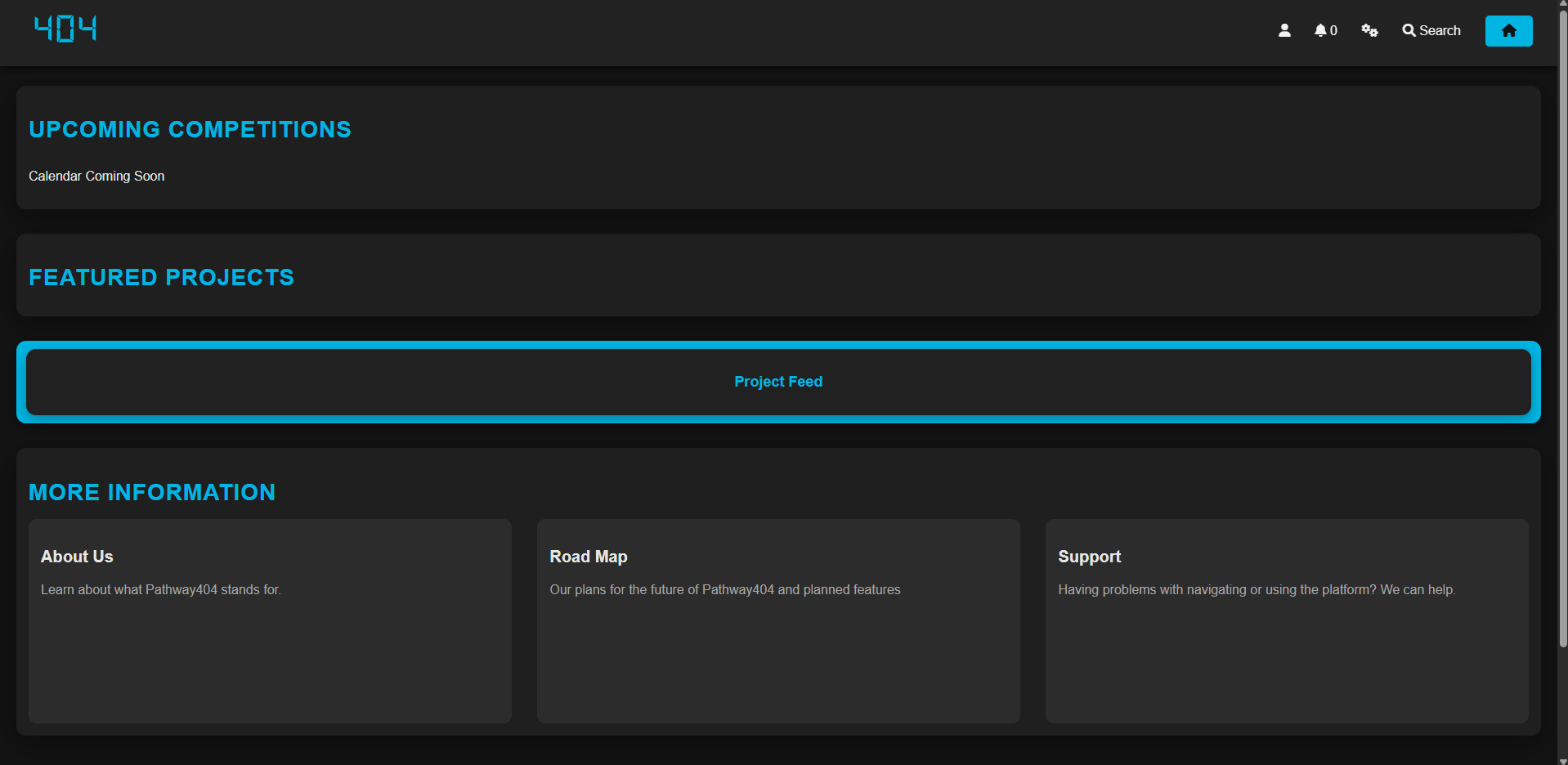
Task: Click the magnifying glass Search icon
Action: click(1409, 30)
